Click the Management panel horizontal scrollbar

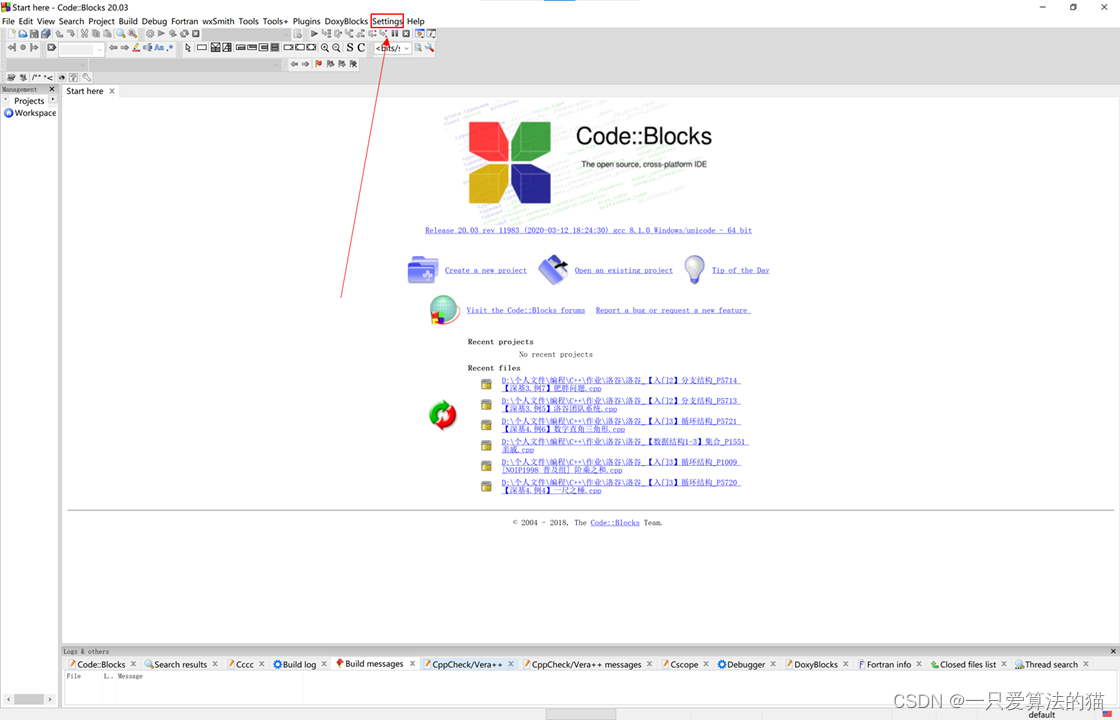tap(29, 699)
